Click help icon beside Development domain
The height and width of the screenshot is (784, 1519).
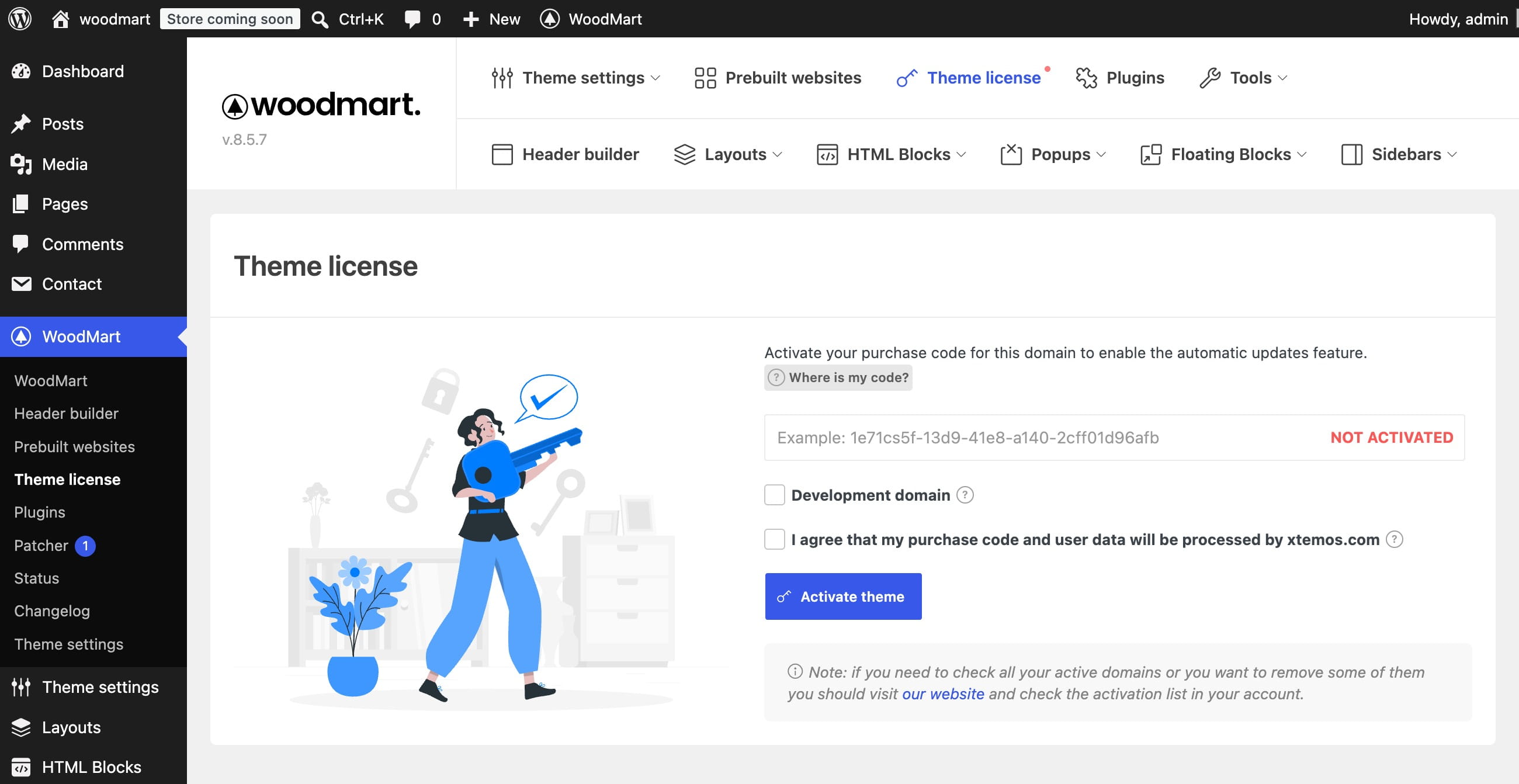click(965, 495)
